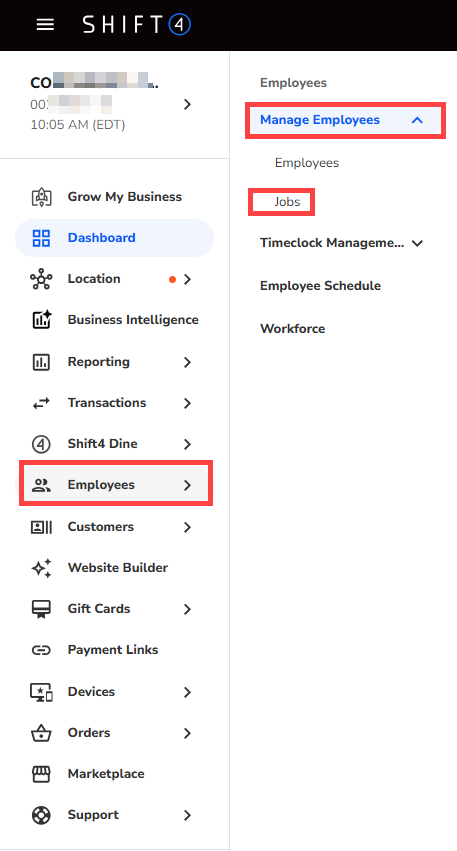Click Manage Employees label

[320, 120]
